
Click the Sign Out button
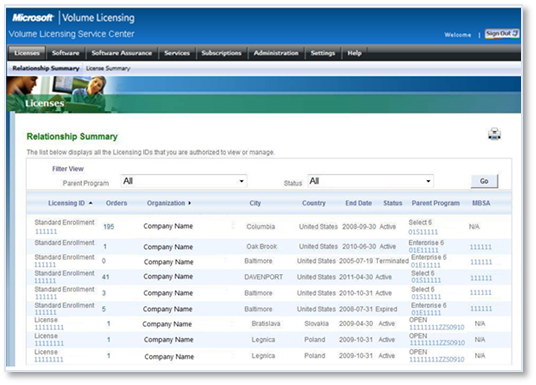point(502,34)
